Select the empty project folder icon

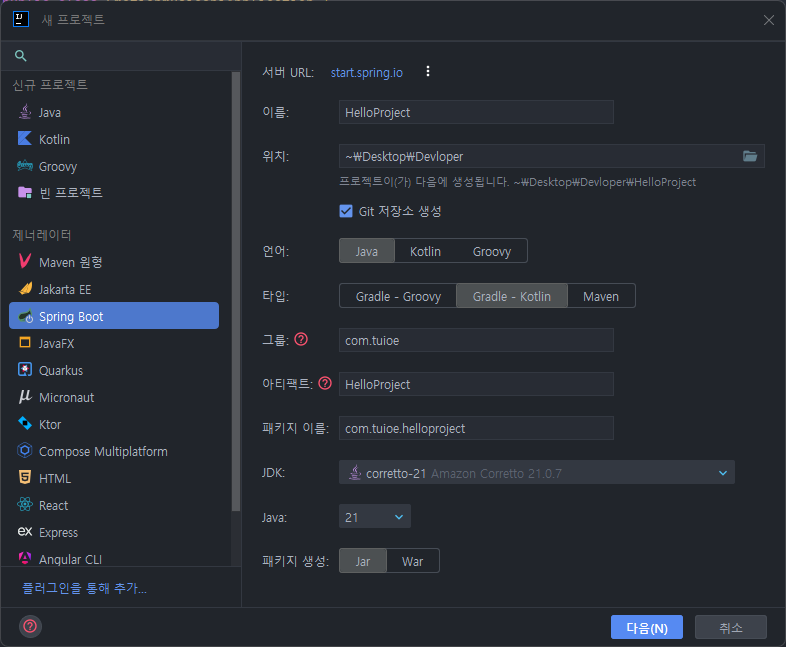(x=25, y=192)
